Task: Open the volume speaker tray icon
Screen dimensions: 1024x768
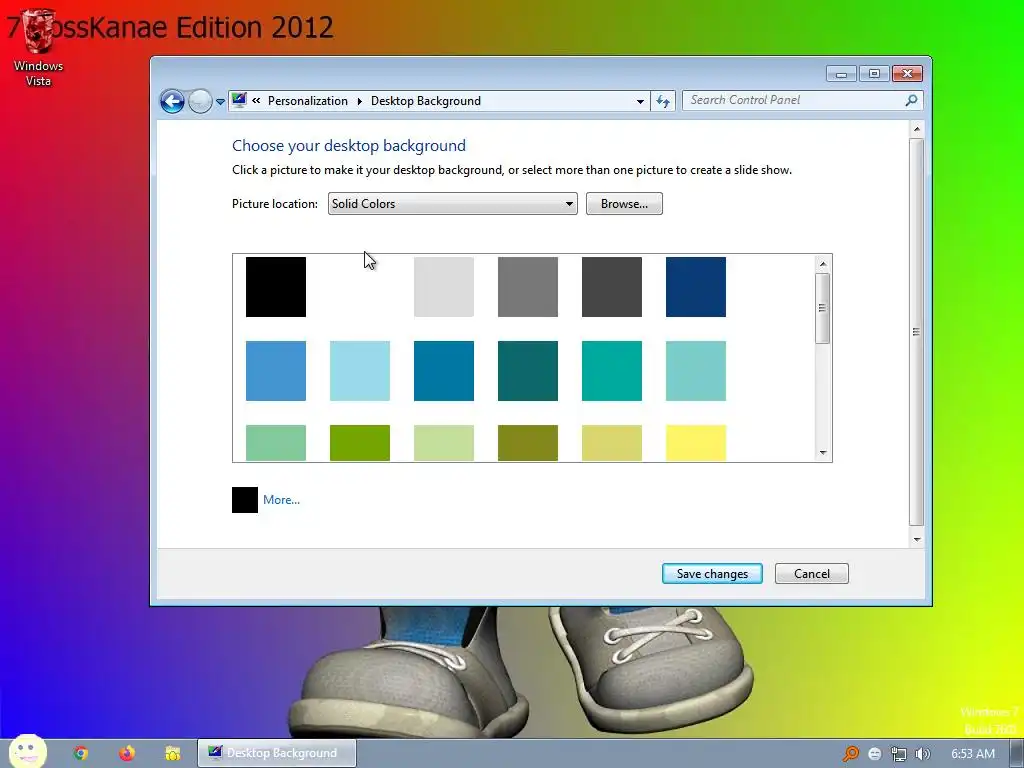Action: pos(922,754)
